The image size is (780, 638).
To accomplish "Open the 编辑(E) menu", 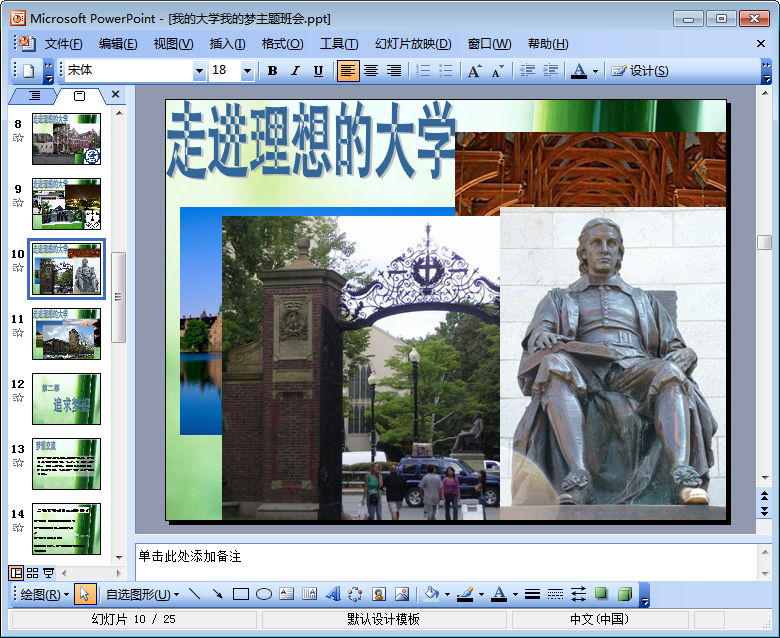I will click(118, 44).
